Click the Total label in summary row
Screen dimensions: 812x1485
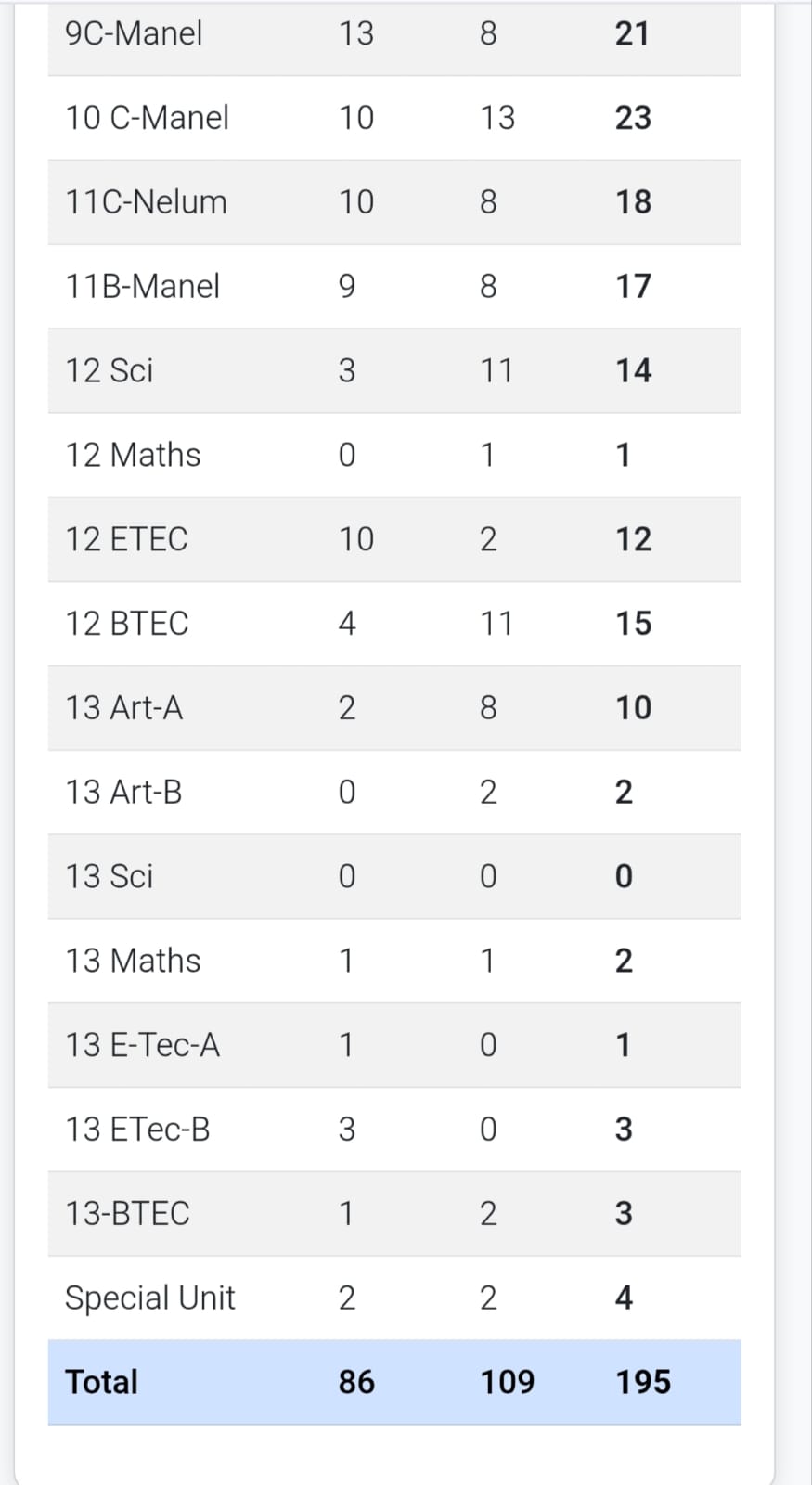[x=101, y=1382]
